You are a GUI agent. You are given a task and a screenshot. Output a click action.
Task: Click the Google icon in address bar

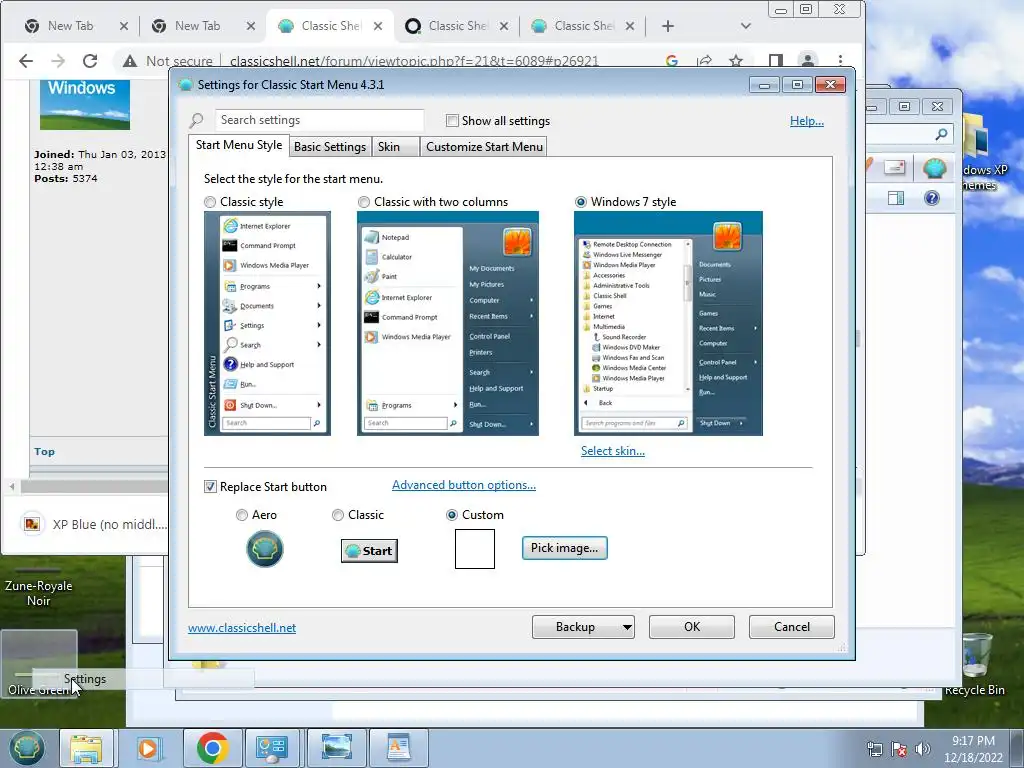click(x=671, y=61)
